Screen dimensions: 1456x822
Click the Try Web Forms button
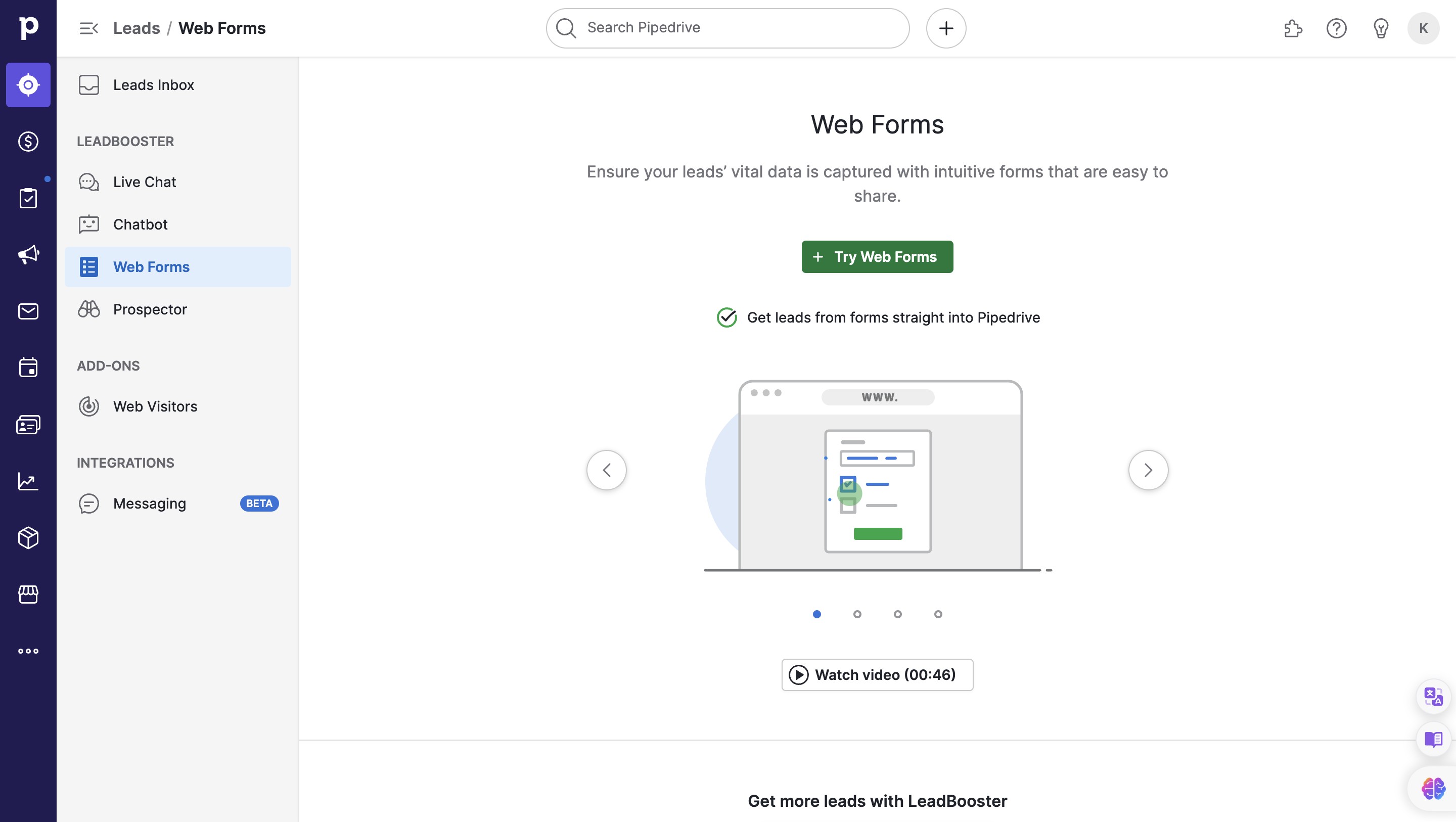tap(877, 257)
